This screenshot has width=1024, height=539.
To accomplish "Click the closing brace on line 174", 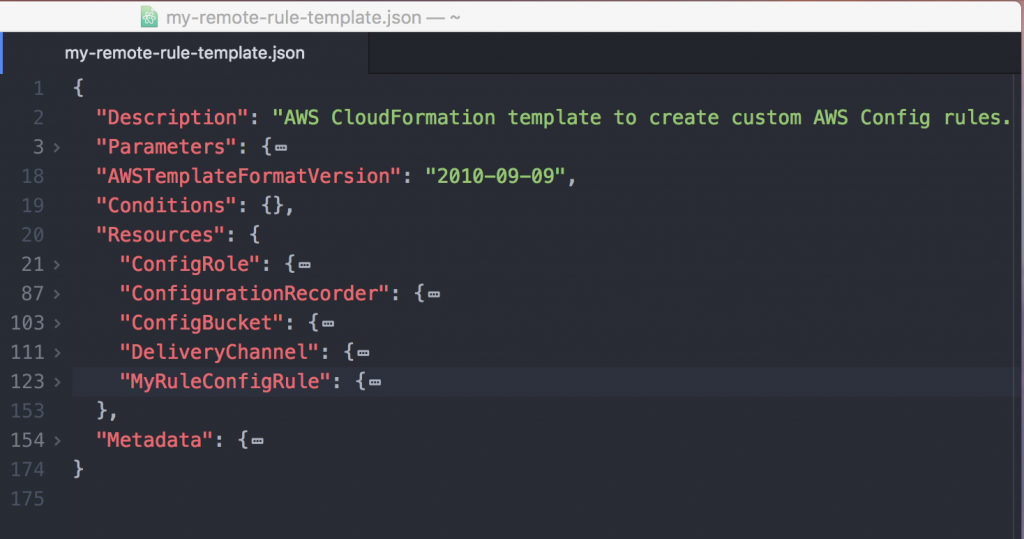I will [78, 469].
